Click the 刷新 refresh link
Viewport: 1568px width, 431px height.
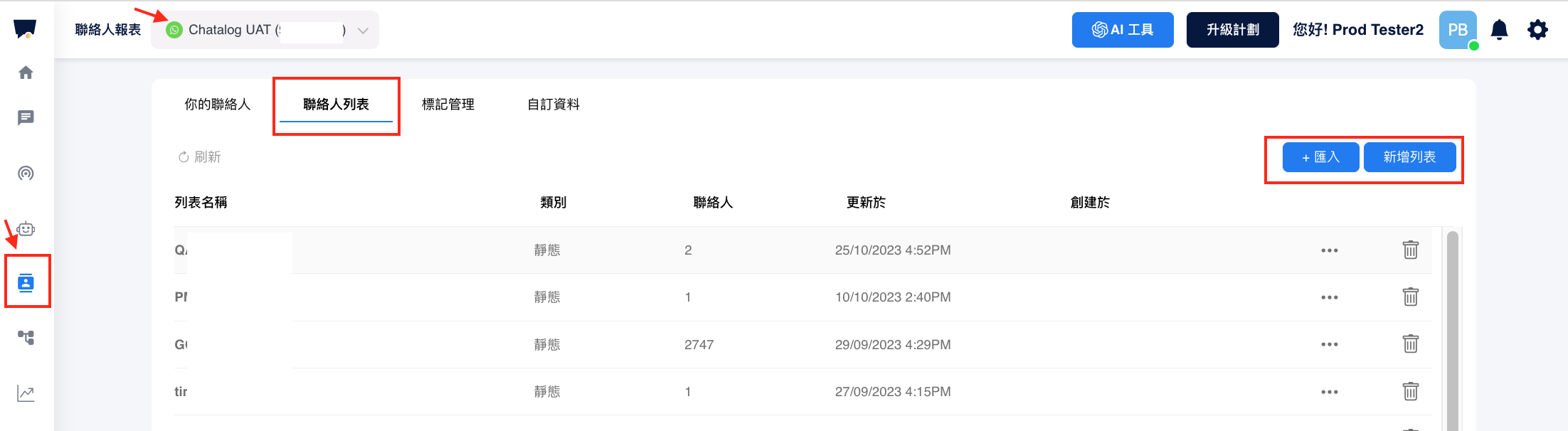click(x=200, y=157)
